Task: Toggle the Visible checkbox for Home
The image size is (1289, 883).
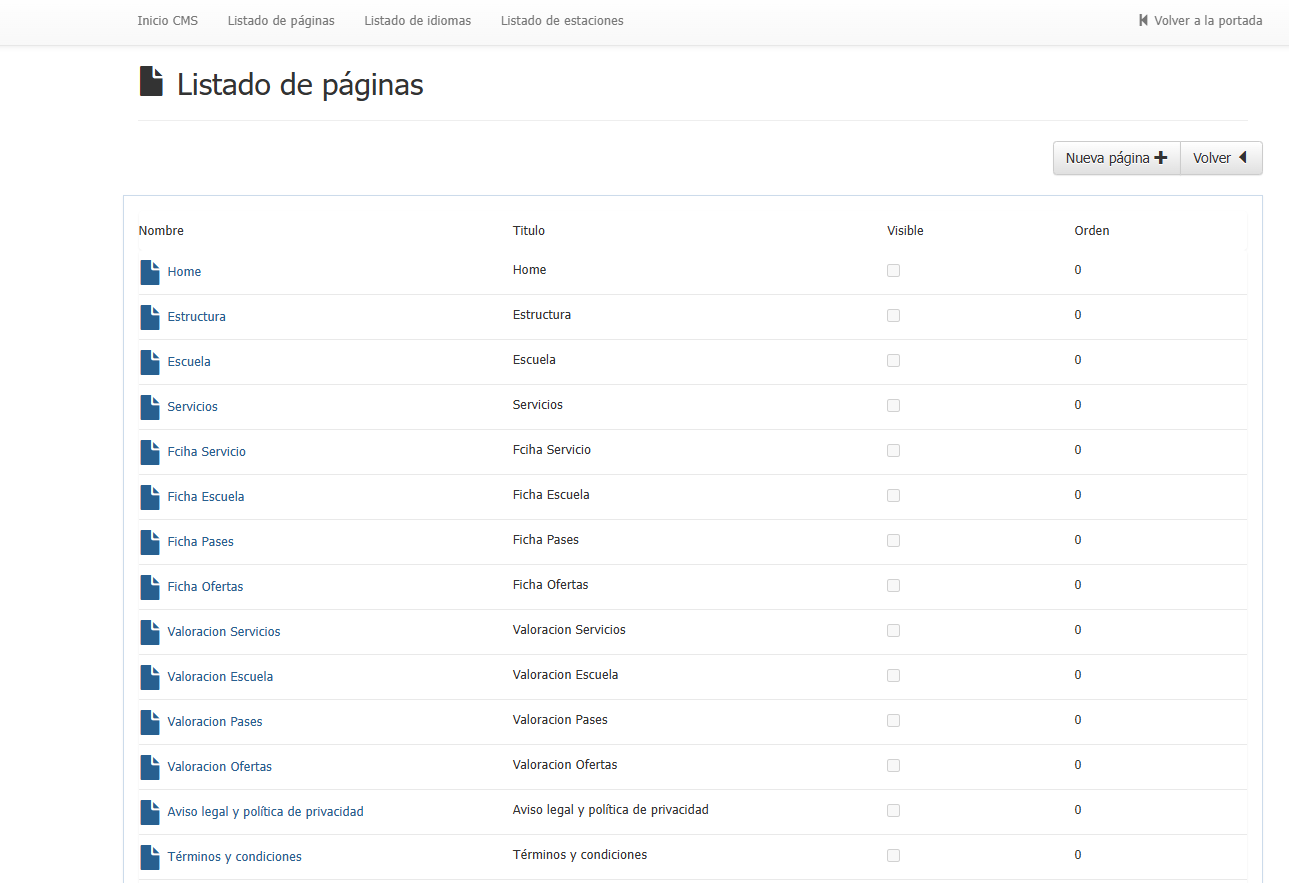Action: [893, 271]
